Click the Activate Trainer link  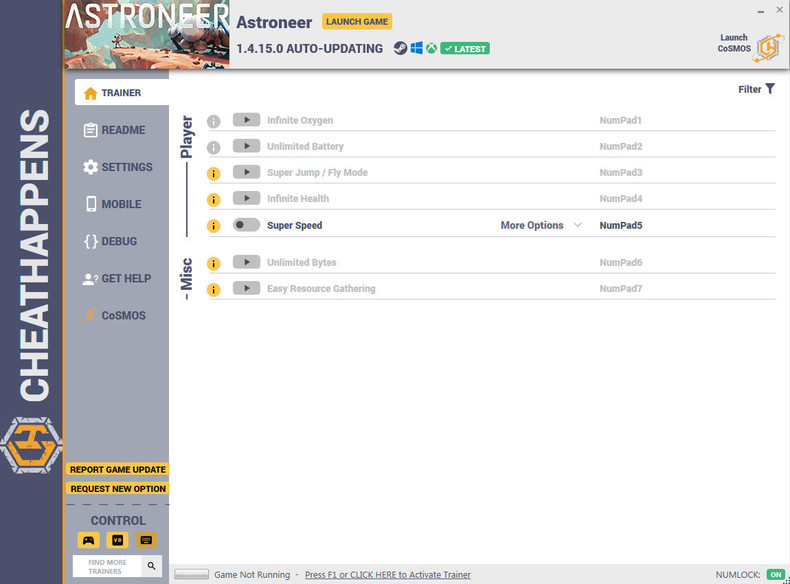point(387,574)
